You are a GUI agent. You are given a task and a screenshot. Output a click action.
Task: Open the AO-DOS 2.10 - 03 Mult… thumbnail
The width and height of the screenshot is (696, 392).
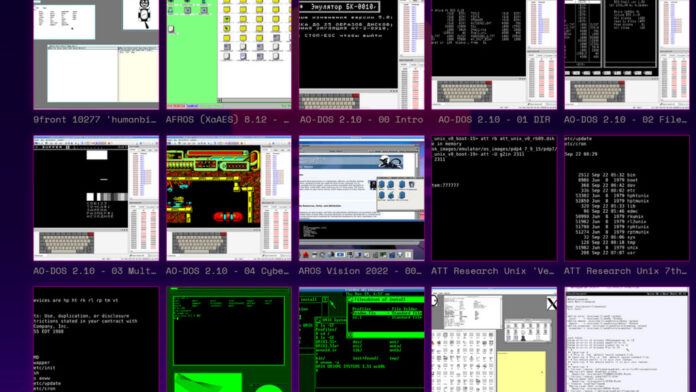pyautogui.click(x=96, y=198)
